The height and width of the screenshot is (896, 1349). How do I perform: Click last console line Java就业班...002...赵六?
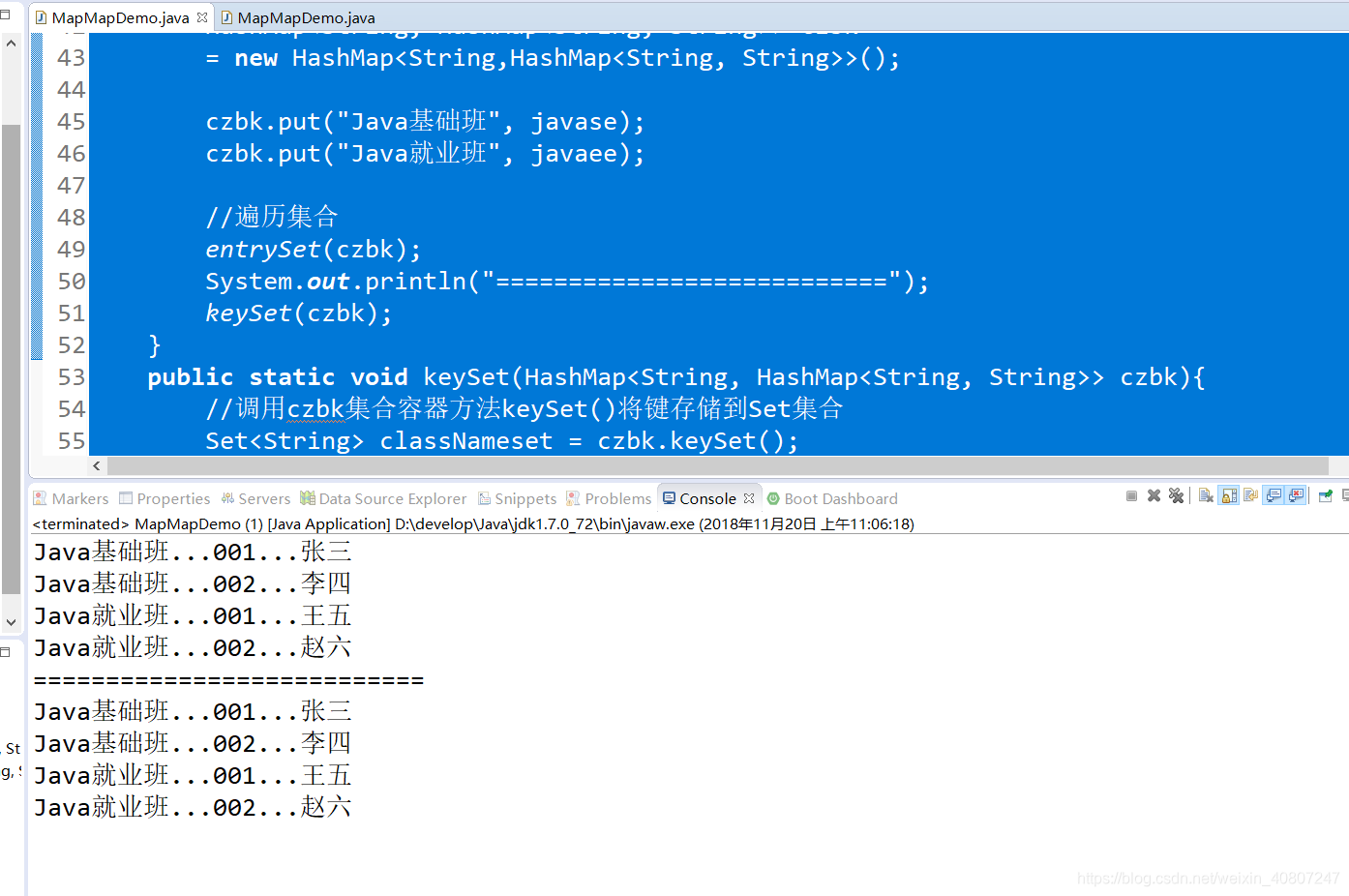(x=193, y=808)
